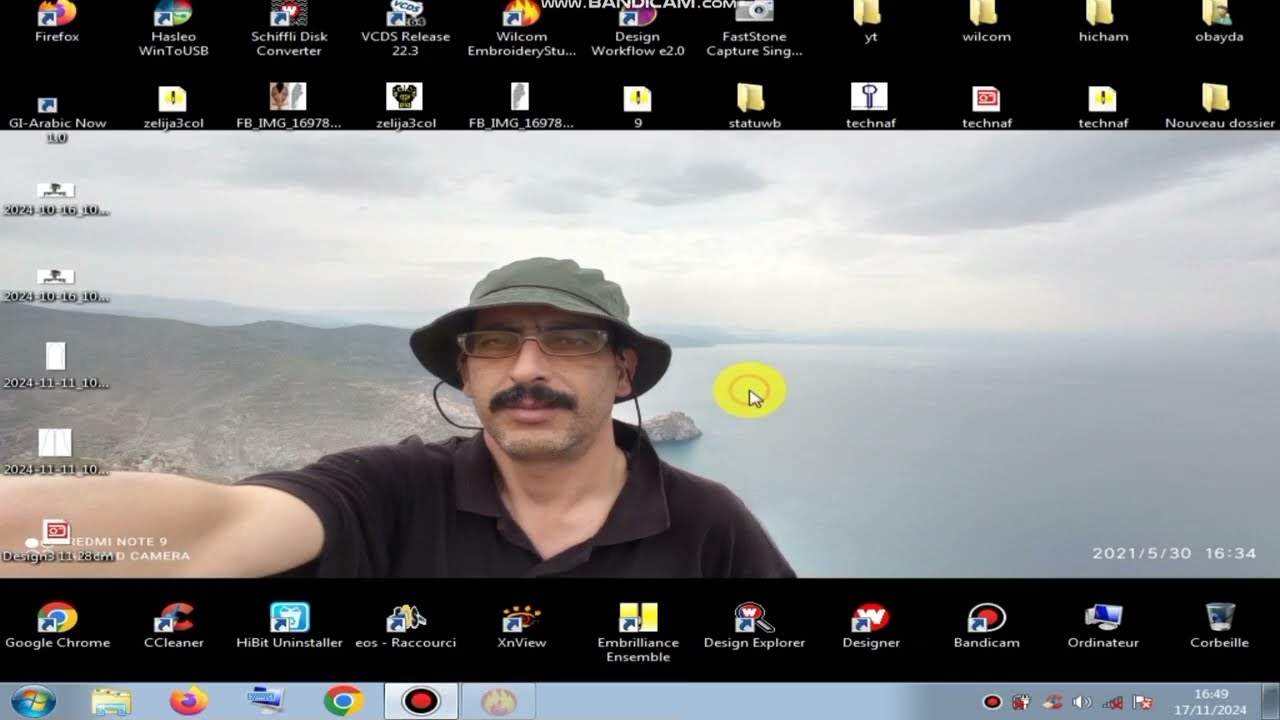Select the Corbeille recycle bin icon
Image resolution: width=1280 pixels, height=720 pixels.
tap(1219, 626)
